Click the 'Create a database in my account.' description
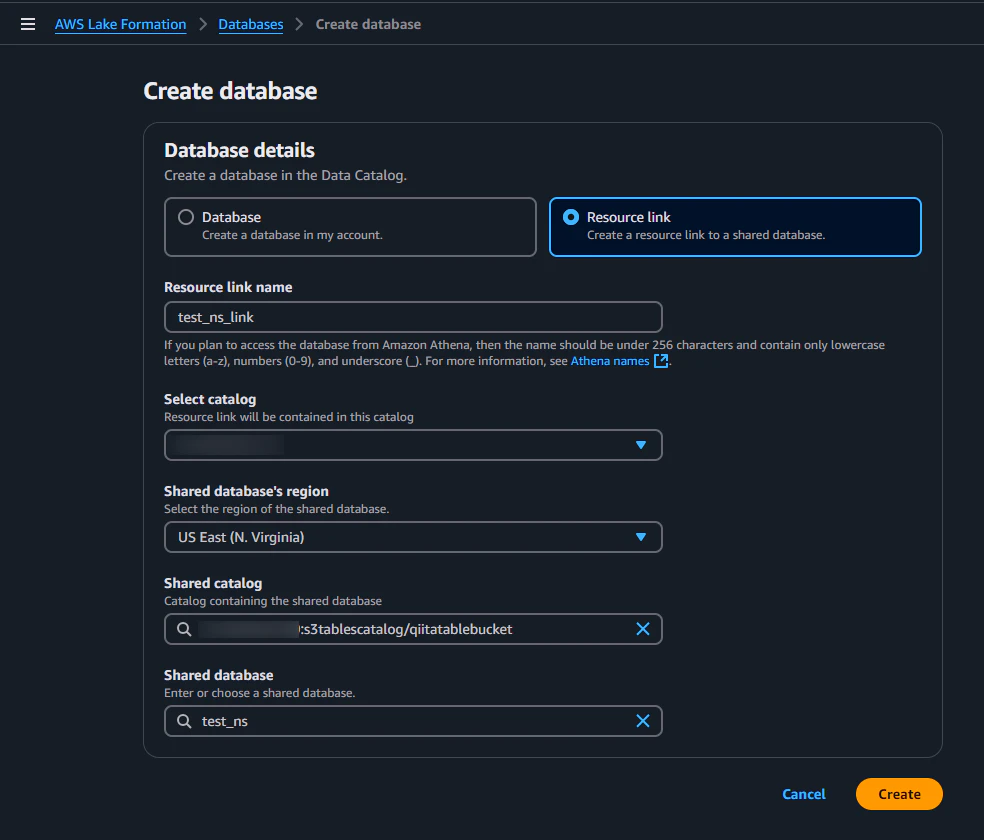Viewport: 984px width, 840px height. (292, 235)
